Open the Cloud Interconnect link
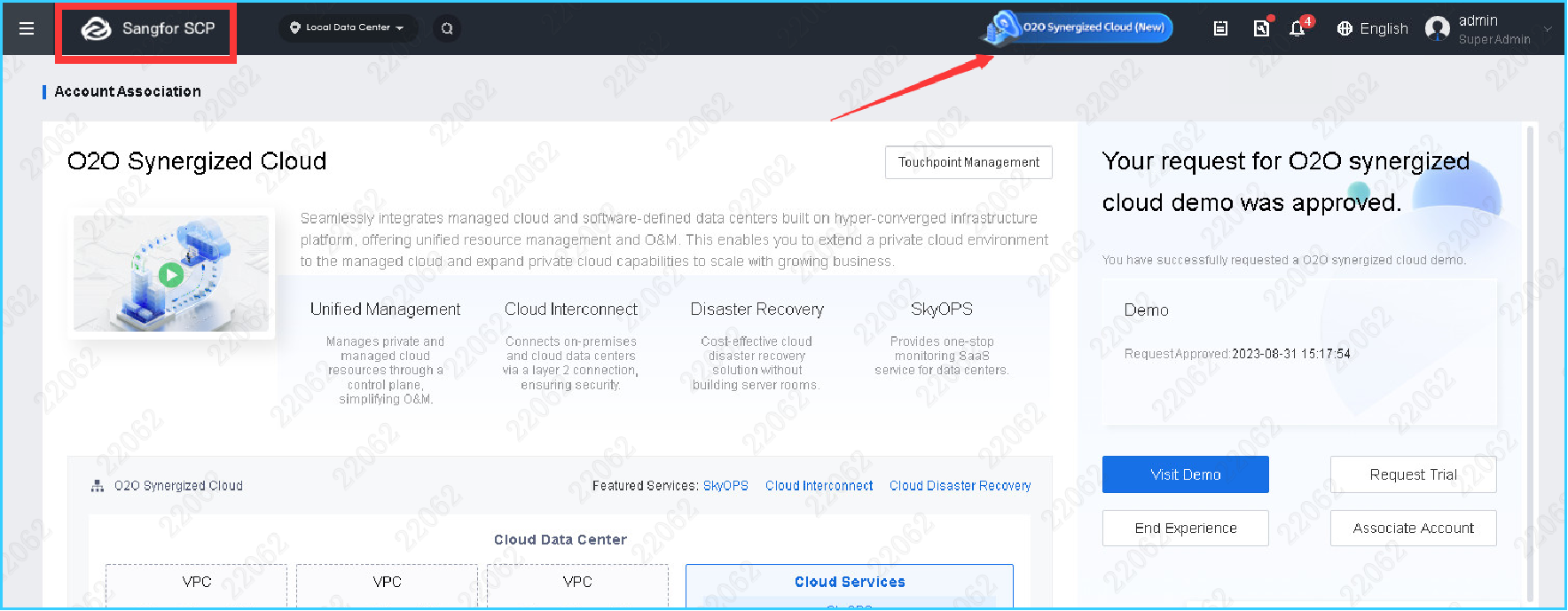 click(819, 486)
